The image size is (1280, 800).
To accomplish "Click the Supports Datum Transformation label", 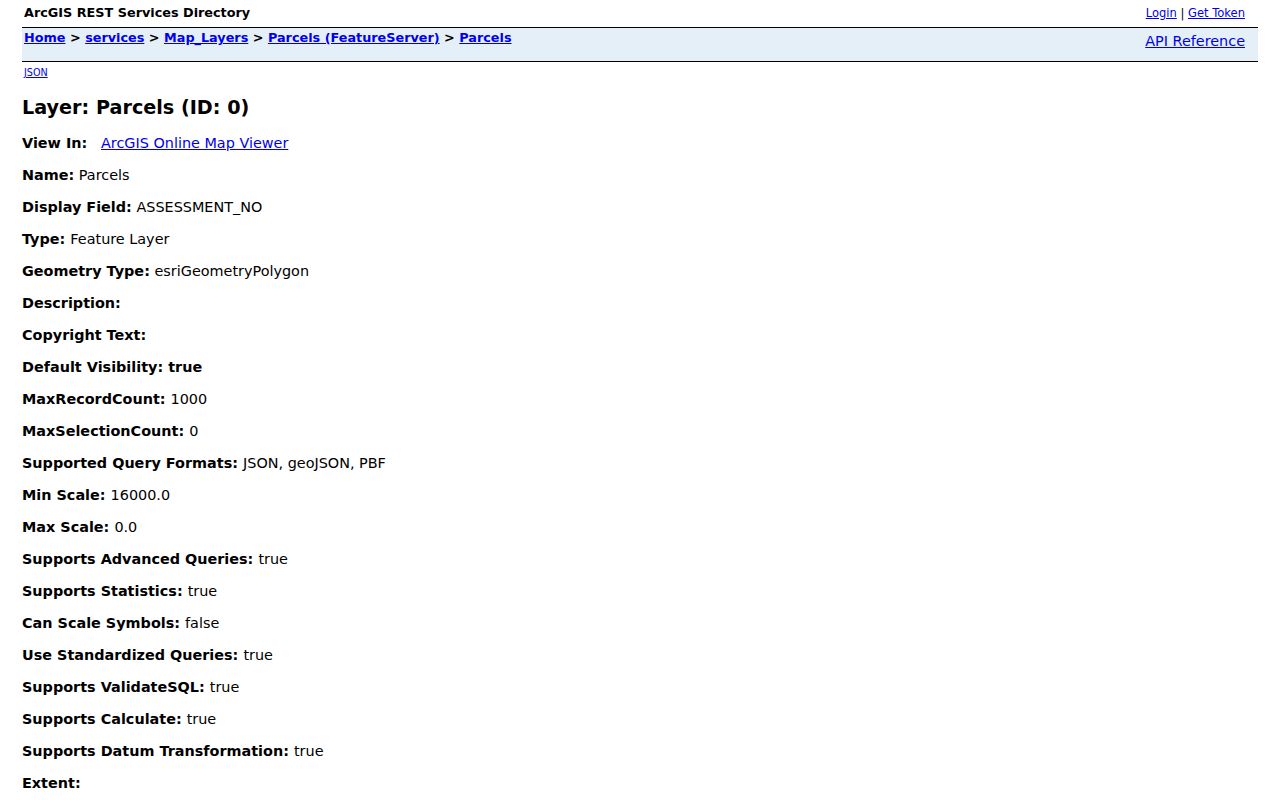I will [x=156, y=751].
